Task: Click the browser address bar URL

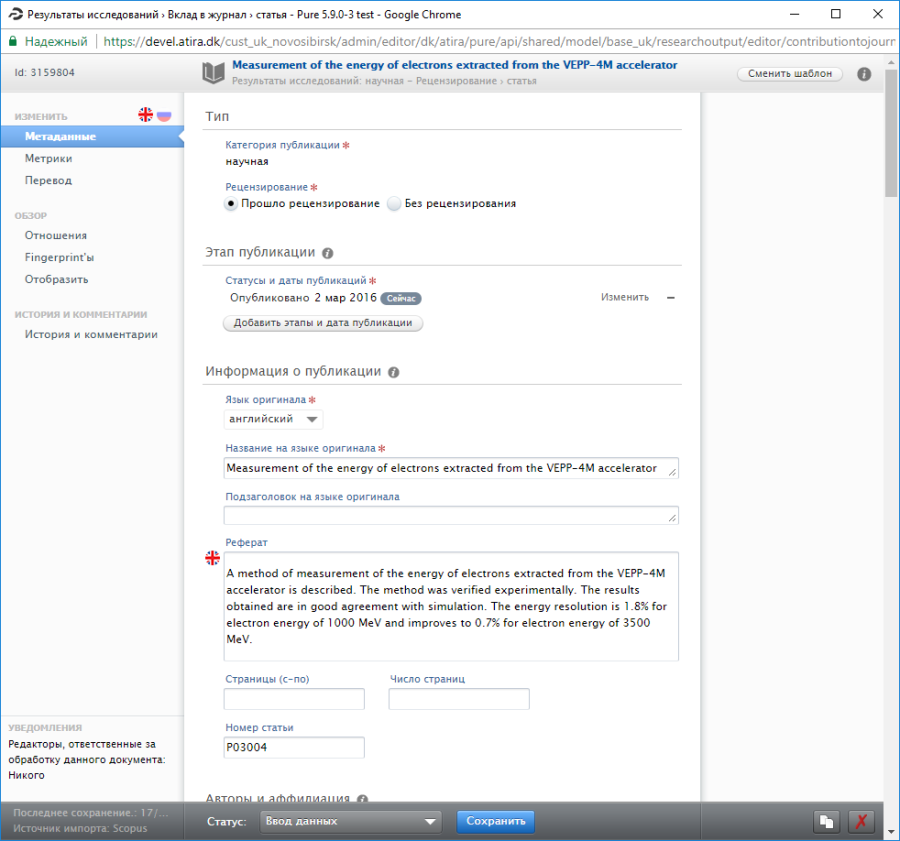Action: point(499,41)
